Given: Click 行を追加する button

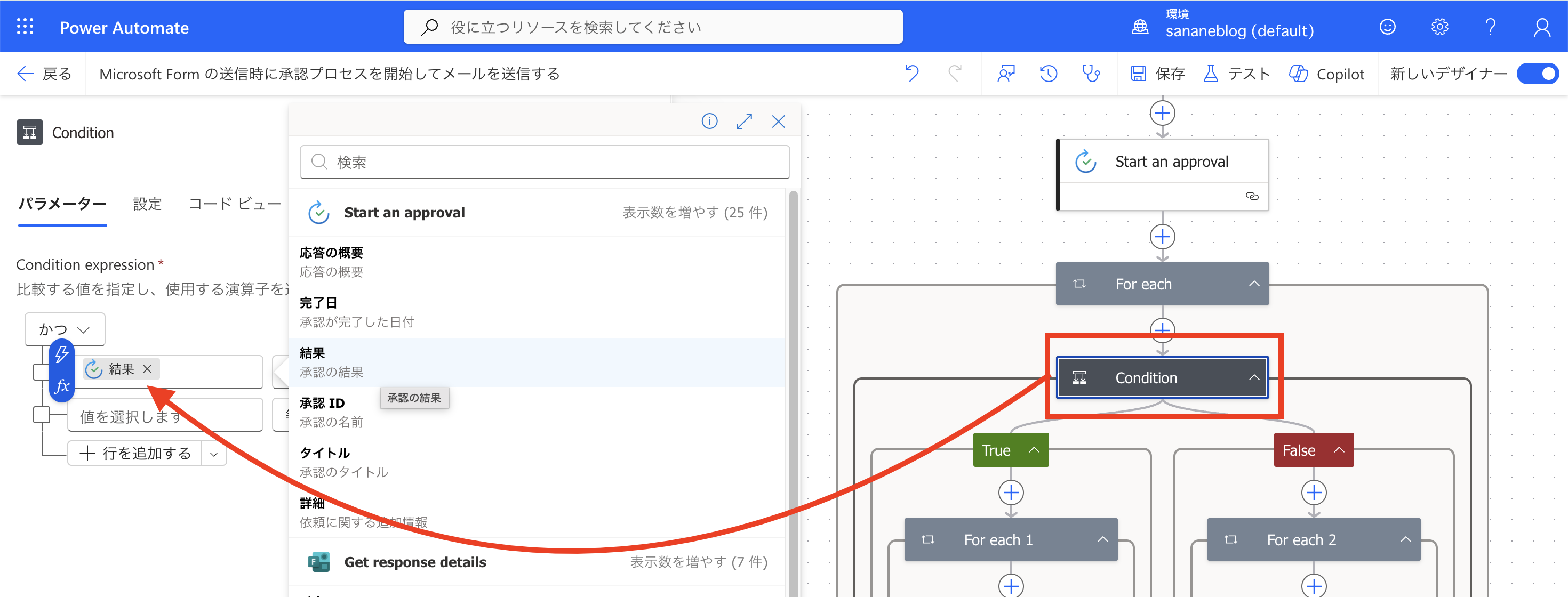Looking at the screenshot, I should click(135, 454).
